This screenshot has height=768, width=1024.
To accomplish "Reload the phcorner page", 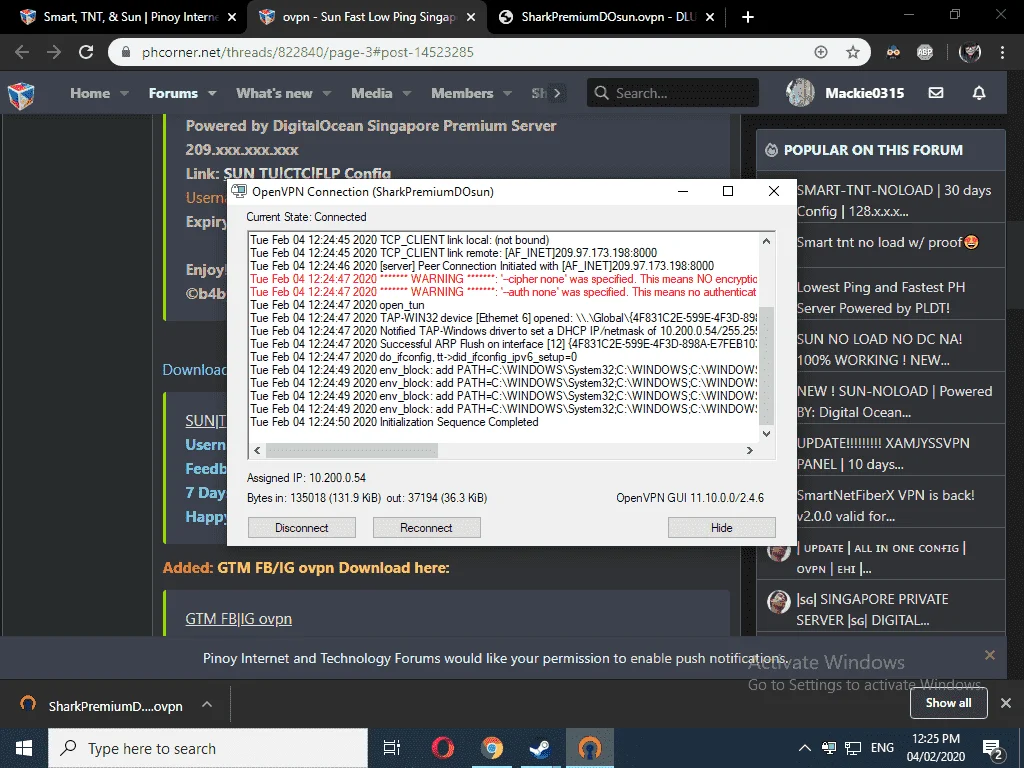I will coord(86,52).
